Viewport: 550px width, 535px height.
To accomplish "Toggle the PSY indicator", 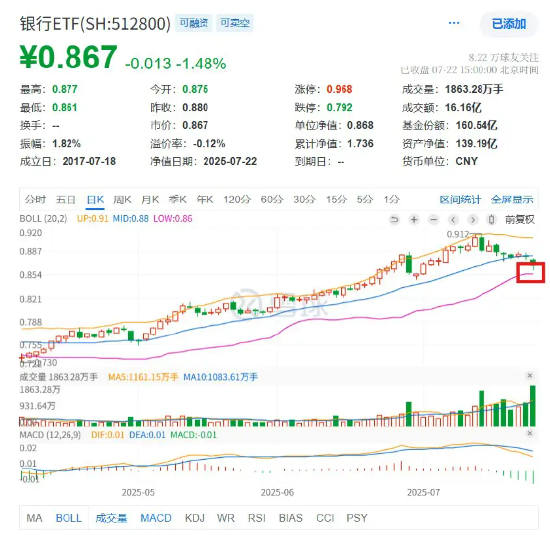I will point(357,518).
